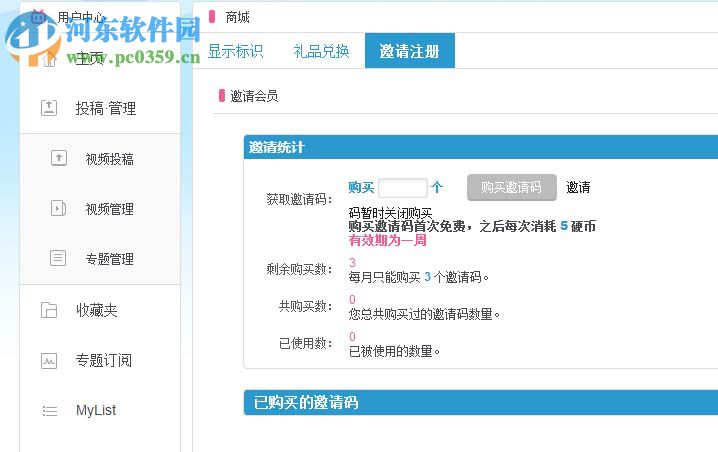This screenshot has width=718, height=452.
Task: Click the folder icon next to 收藏夹
Action: [x=49, y=310]
